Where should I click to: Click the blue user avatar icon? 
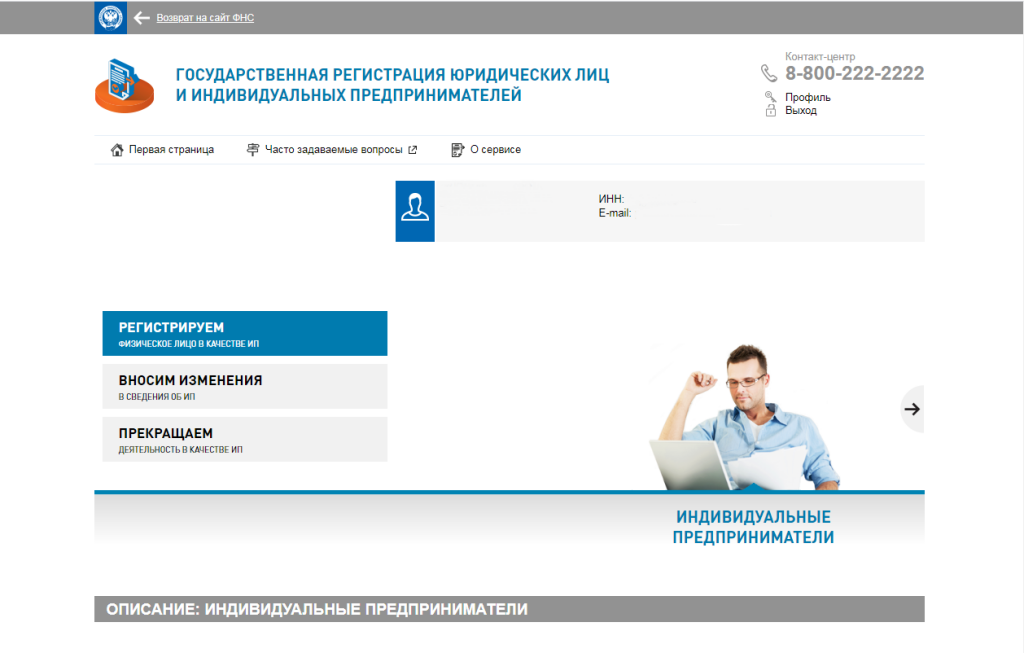[415, 211]
